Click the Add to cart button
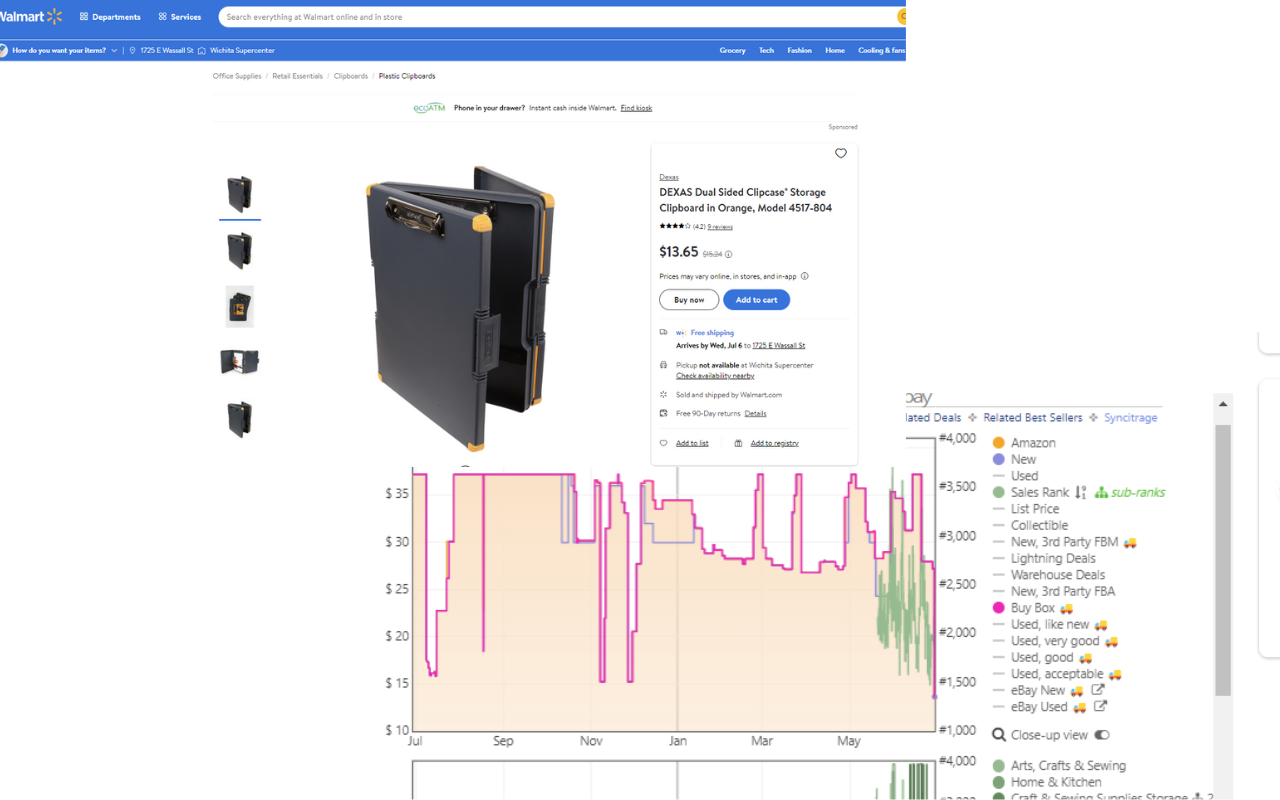The image size is (1280, 800). [757, 300]
